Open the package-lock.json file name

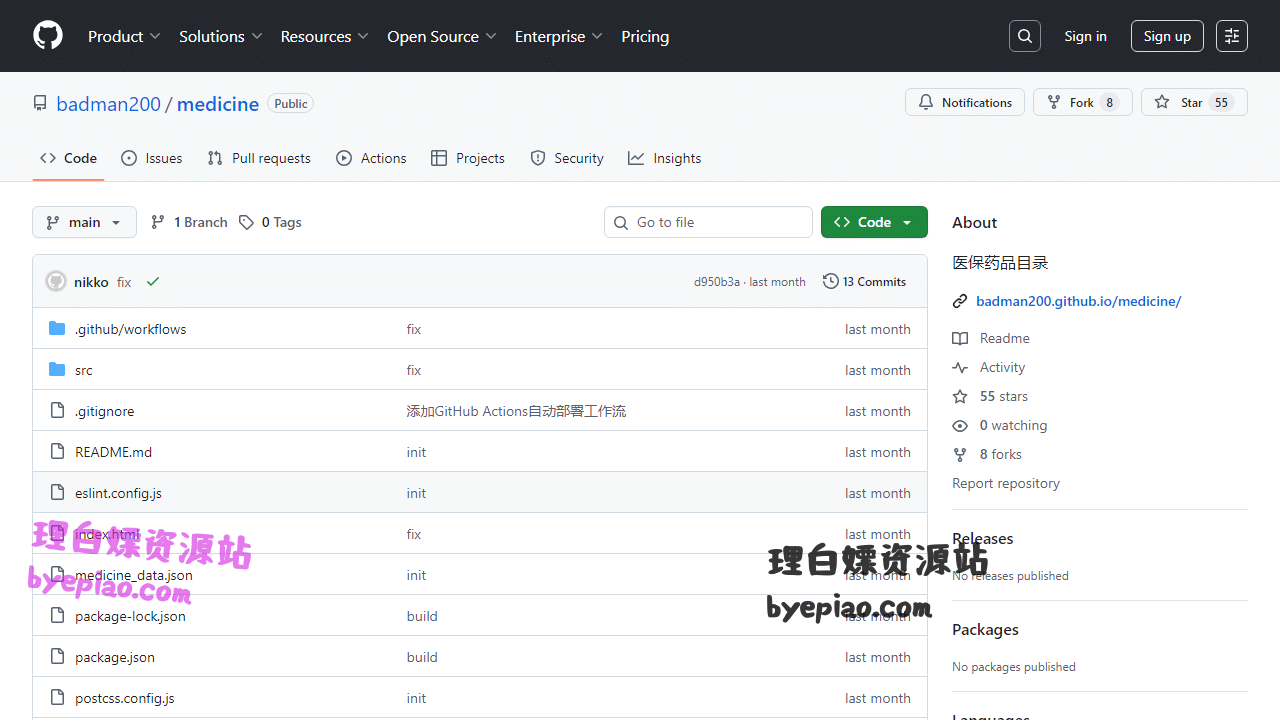130,616
